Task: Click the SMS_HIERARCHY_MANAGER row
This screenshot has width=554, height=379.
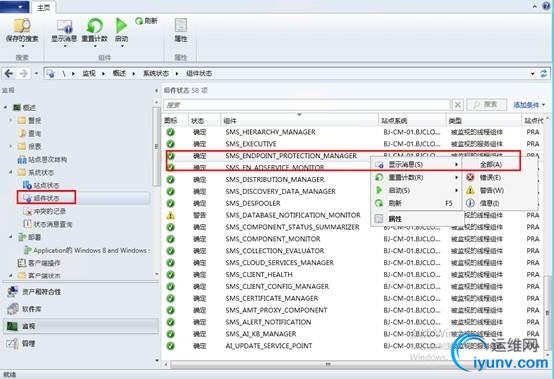Action: click(x=354, y=132)
